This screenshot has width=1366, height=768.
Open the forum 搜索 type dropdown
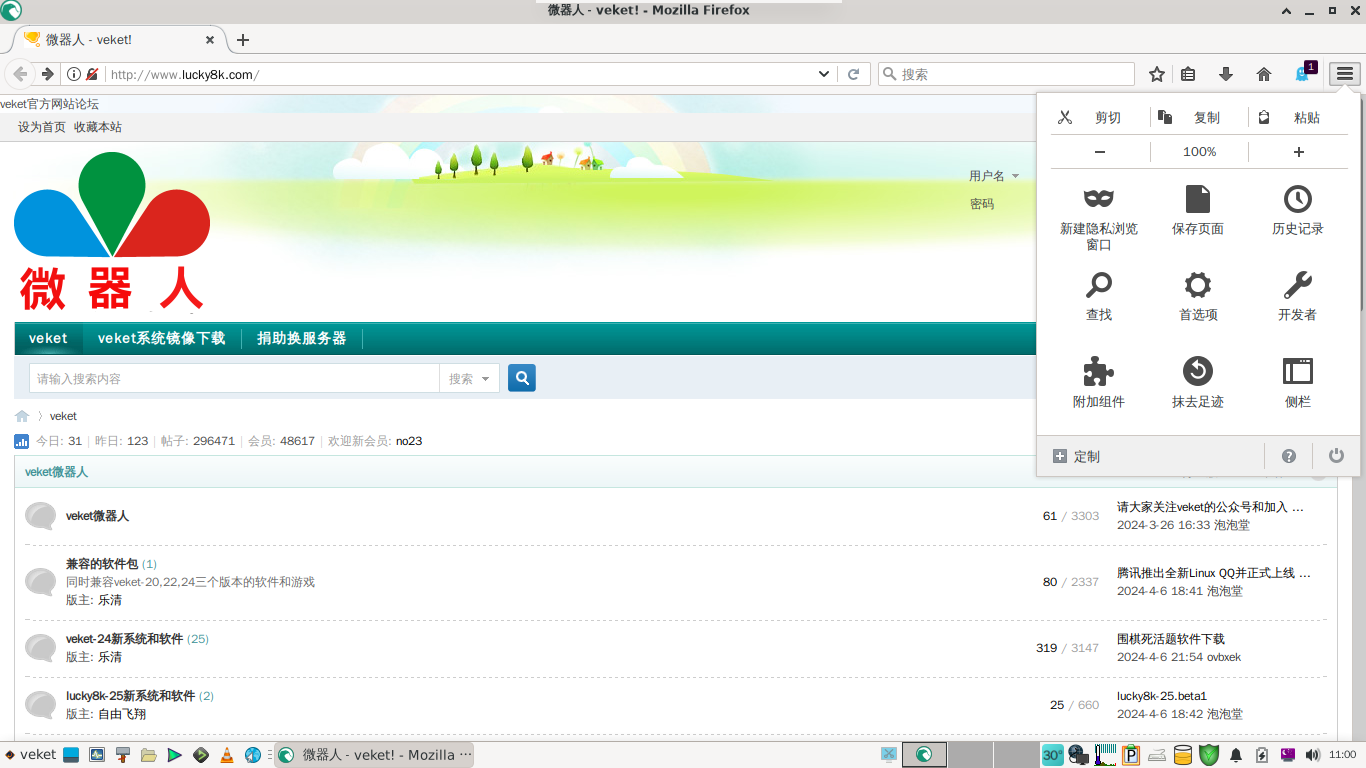(470, 378)
